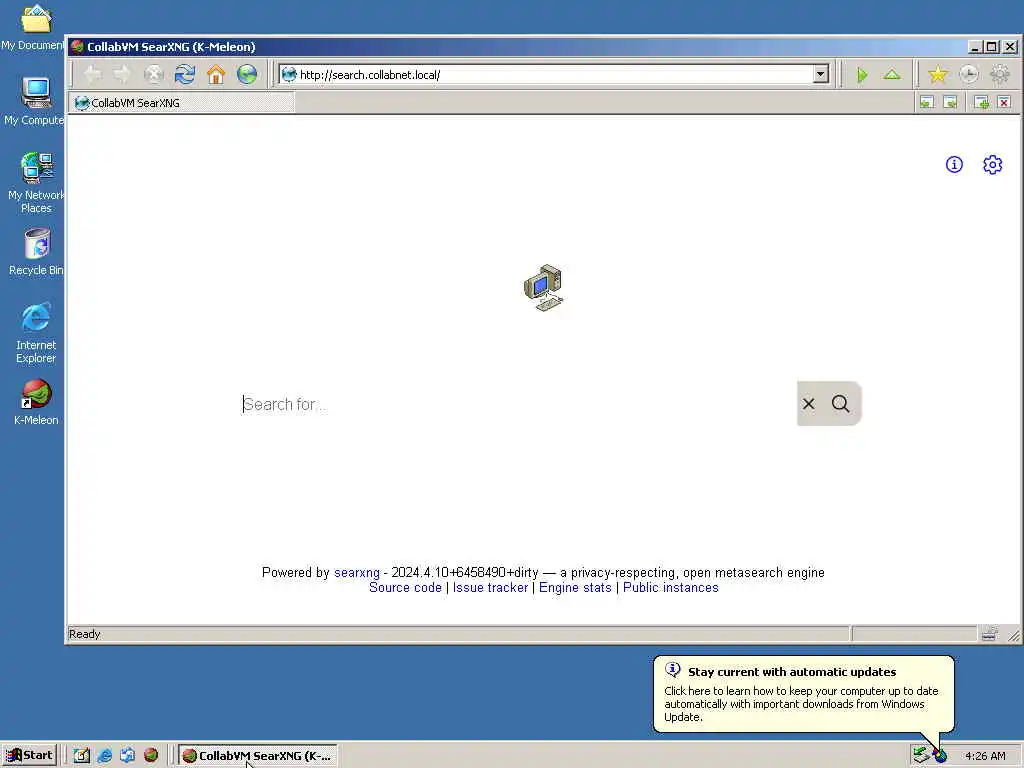The width and height of the screenshot is (1024, 768).
Task: Click the printer icon in status bar
Action: tap(989, 633)
